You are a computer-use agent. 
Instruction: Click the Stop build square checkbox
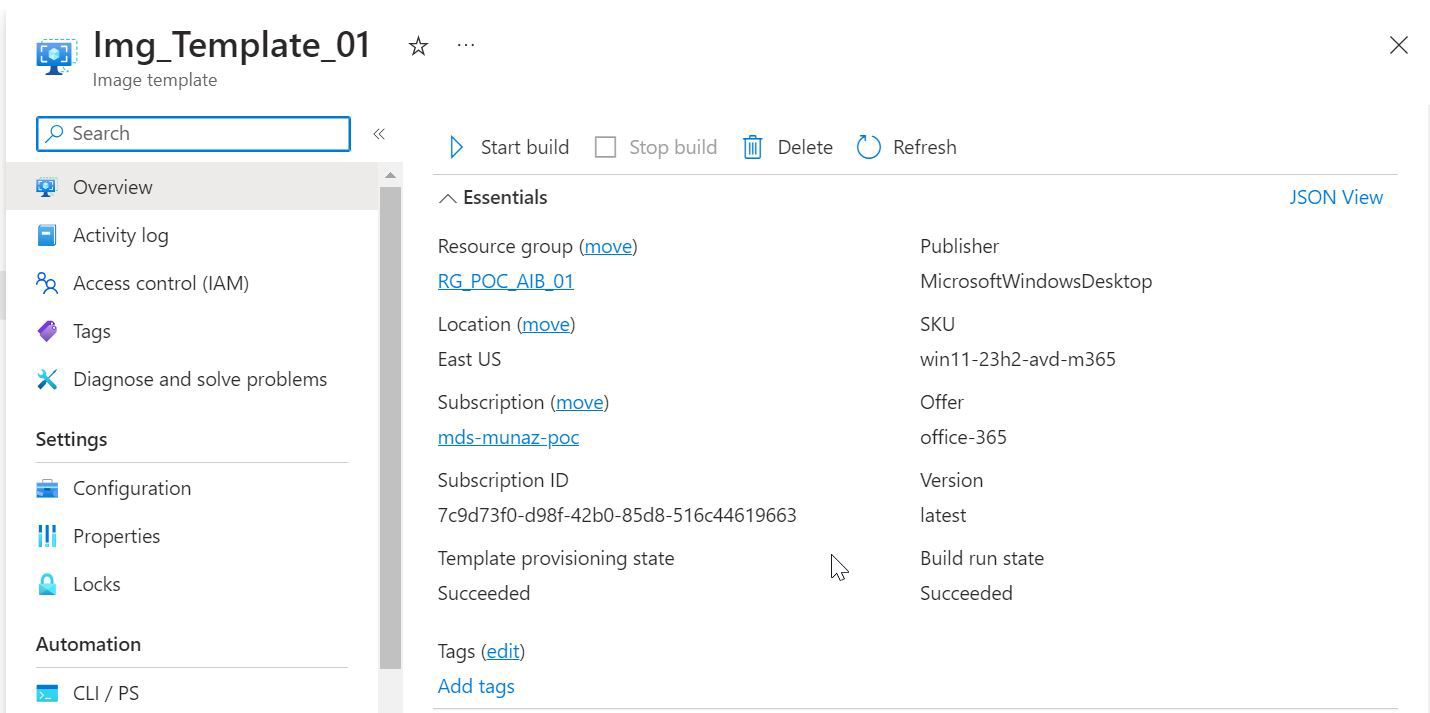pyautogui.click(x=605, y=147)
